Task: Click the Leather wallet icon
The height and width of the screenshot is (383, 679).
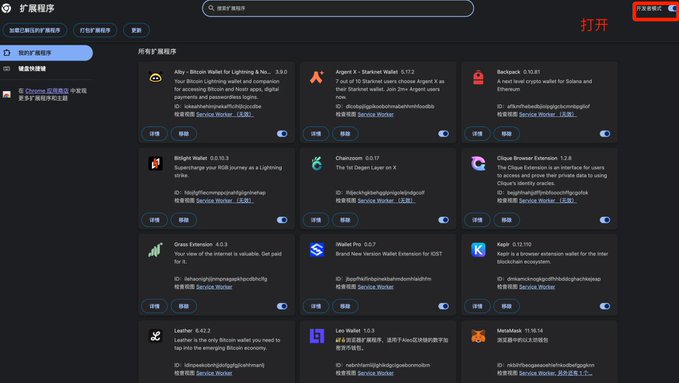Action: (155, 336)
